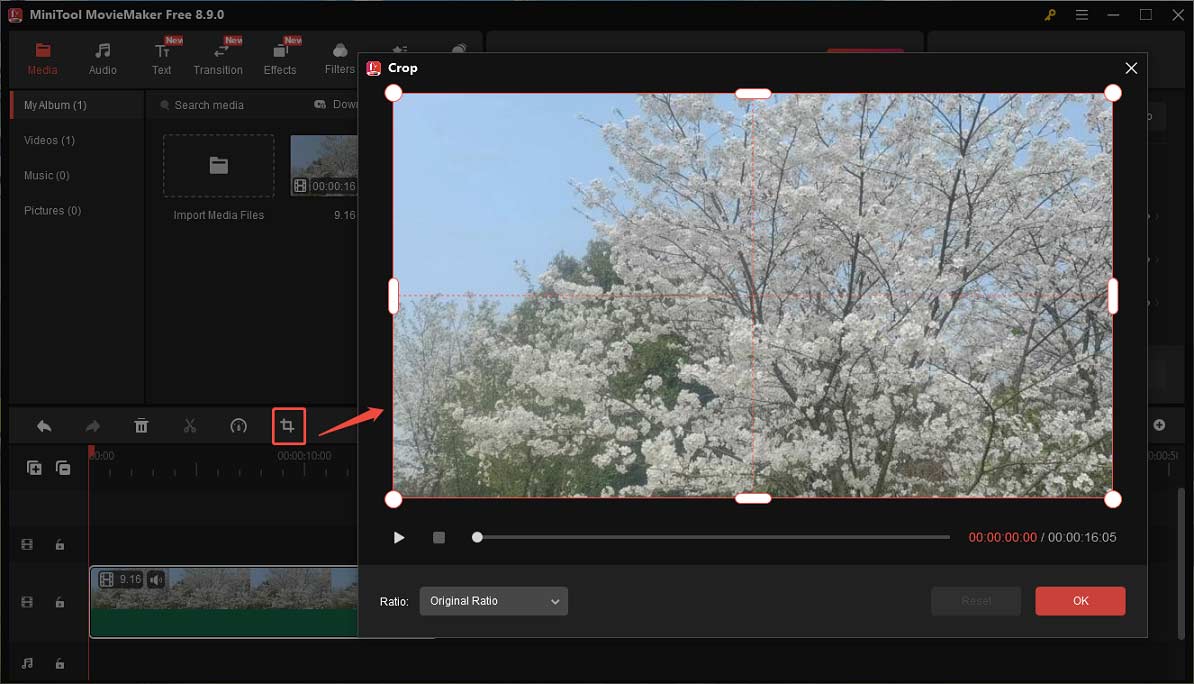The height and width of the screenshot is (684, 1194).
Task: Stop the crop preview playback
Action: coord(439,538)
